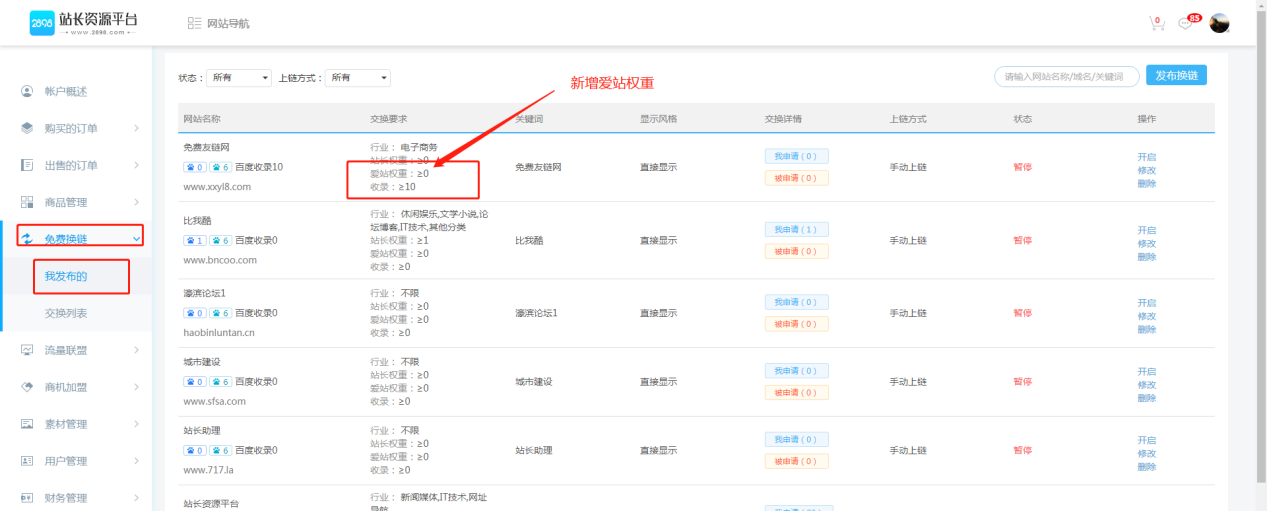Expand the 购买的订单 sidebar menu
Image resolution: width=1267 pixels, height=511 pixels.
pyautogui.click(x=136, y=128)
